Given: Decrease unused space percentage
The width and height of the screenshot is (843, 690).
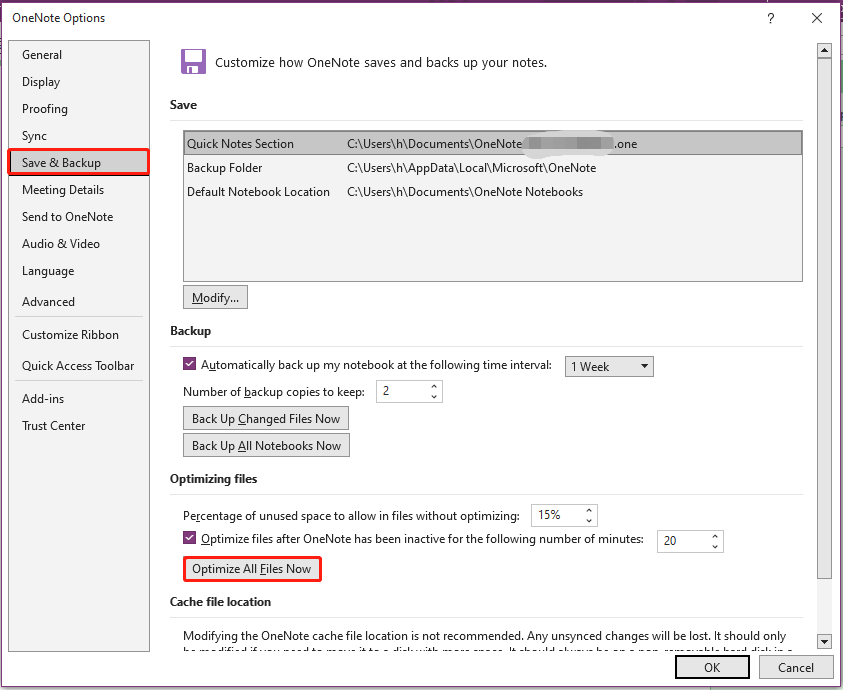Looking at the screenshot, I should pos(589,521).
